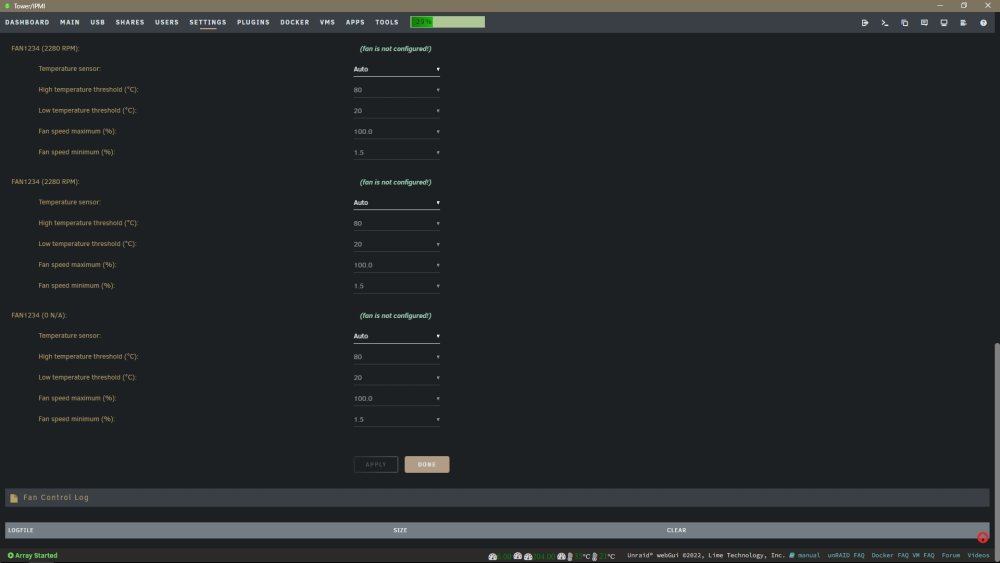Open Temperature sensor dropdown for FAN1234 (0 N/A)
Viewport: 1000px width, 563px height.
[x=396, y=336]
